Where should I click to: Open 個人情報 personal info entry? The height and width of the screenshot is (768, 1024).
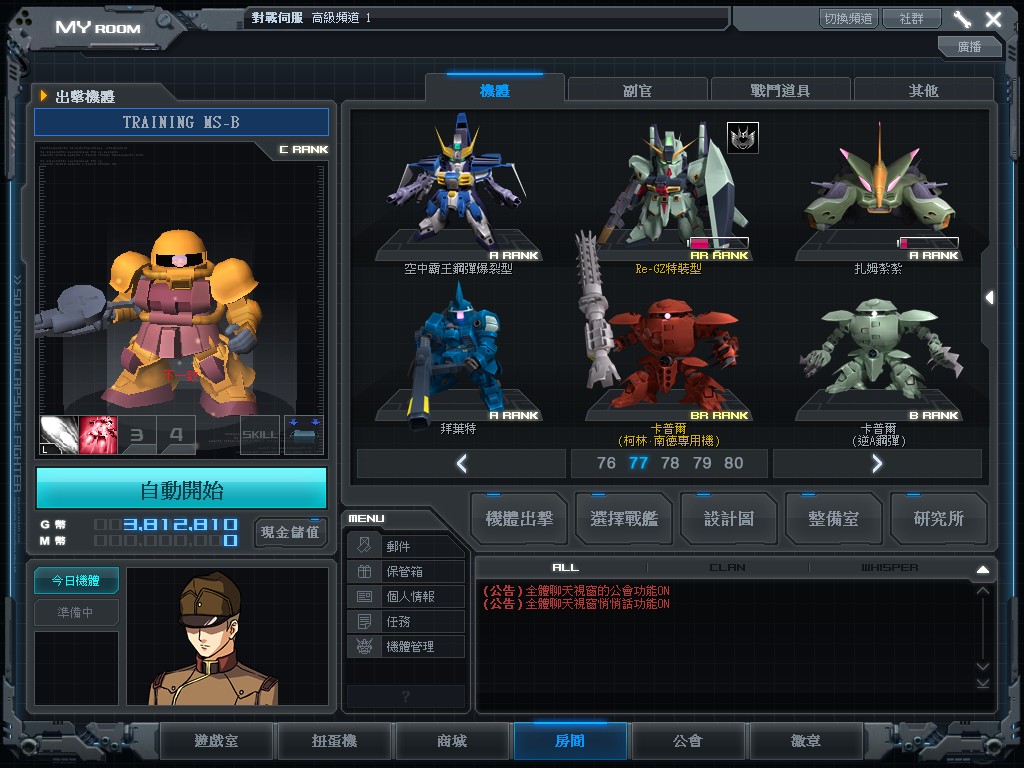[406, 596]
